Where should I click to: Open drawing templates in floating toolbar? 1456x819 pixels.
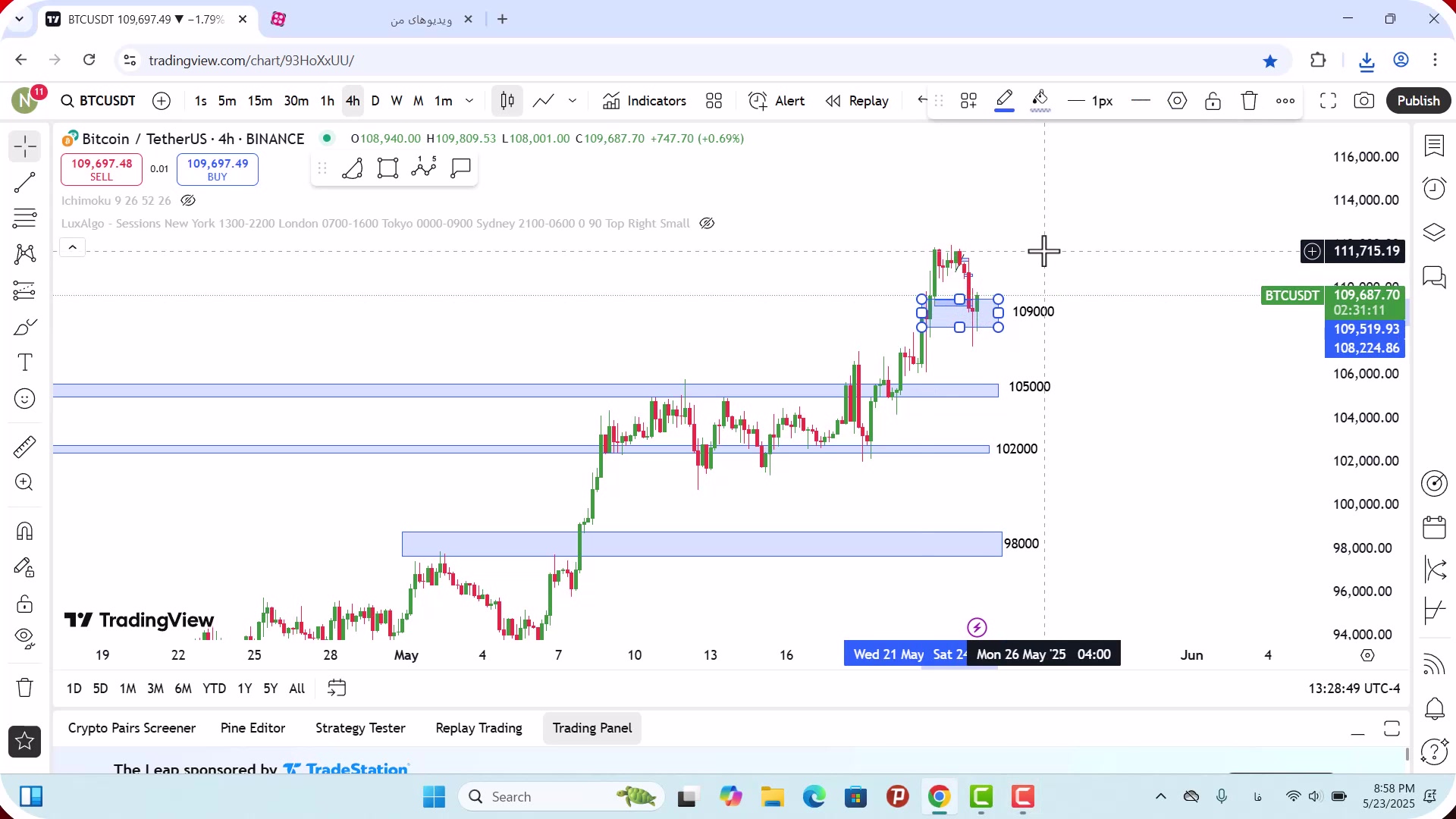point(968,101)
